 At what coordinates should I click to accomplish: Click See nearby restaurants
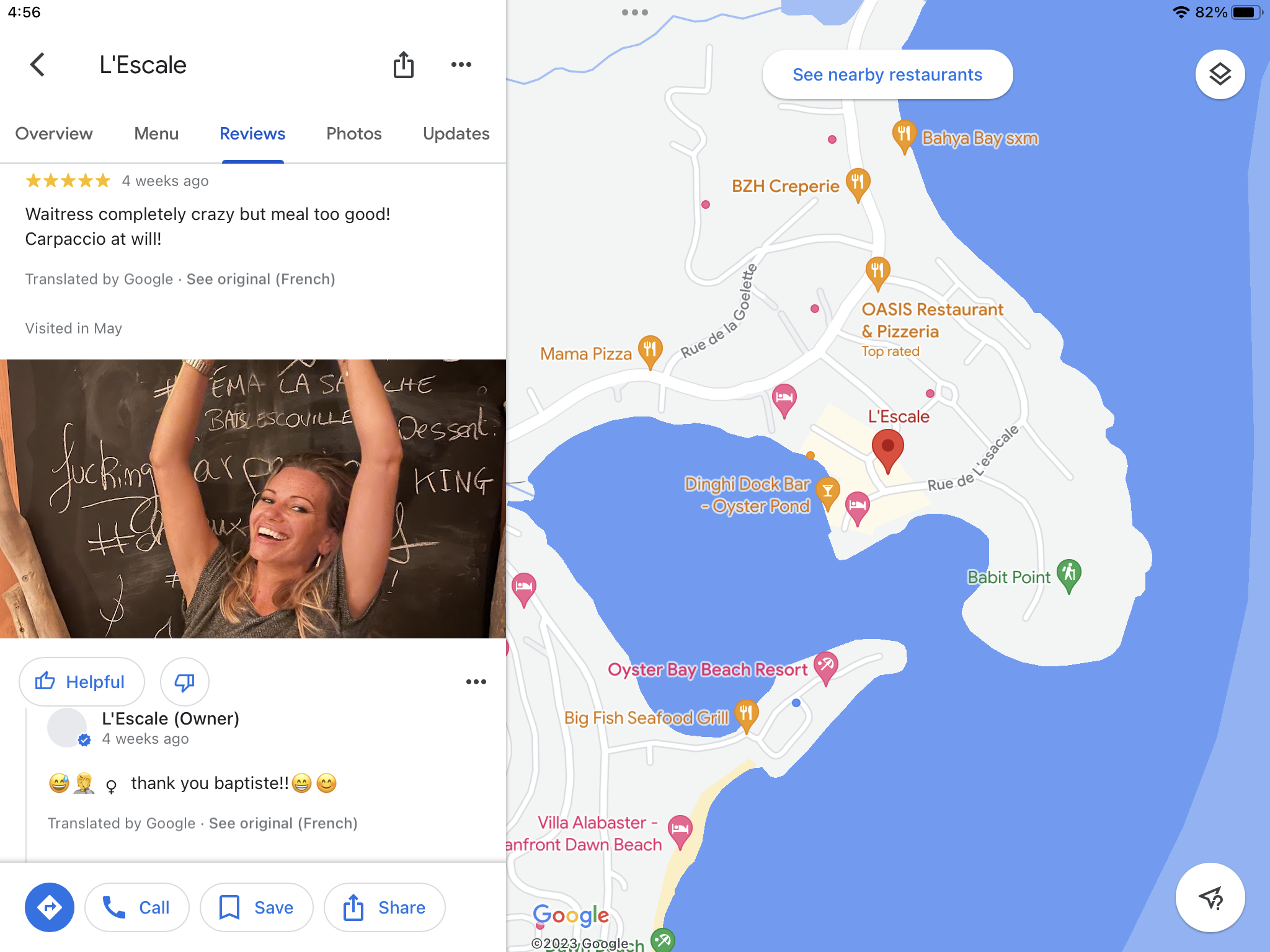pyautogui.click(x=887, y=74)
